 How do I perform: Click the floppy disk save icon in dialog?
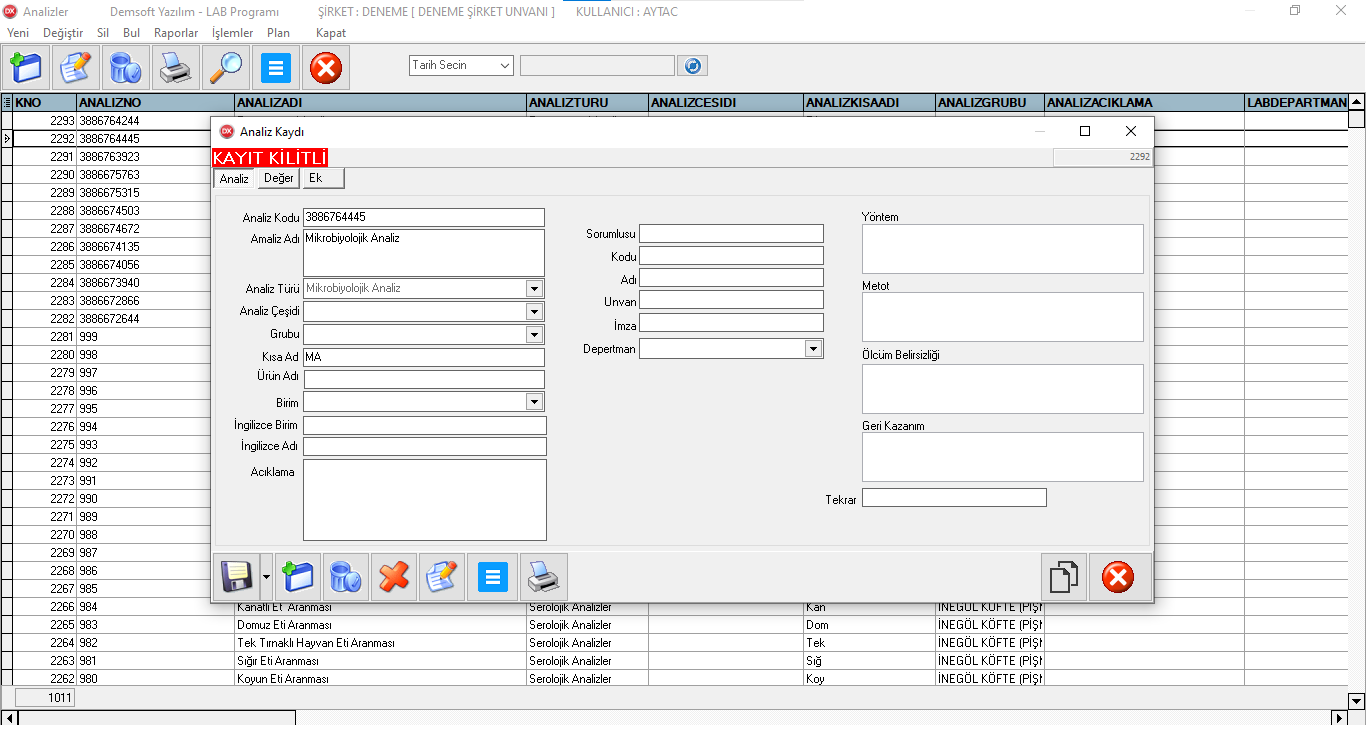pyautogui.click(x=236, y=577)
